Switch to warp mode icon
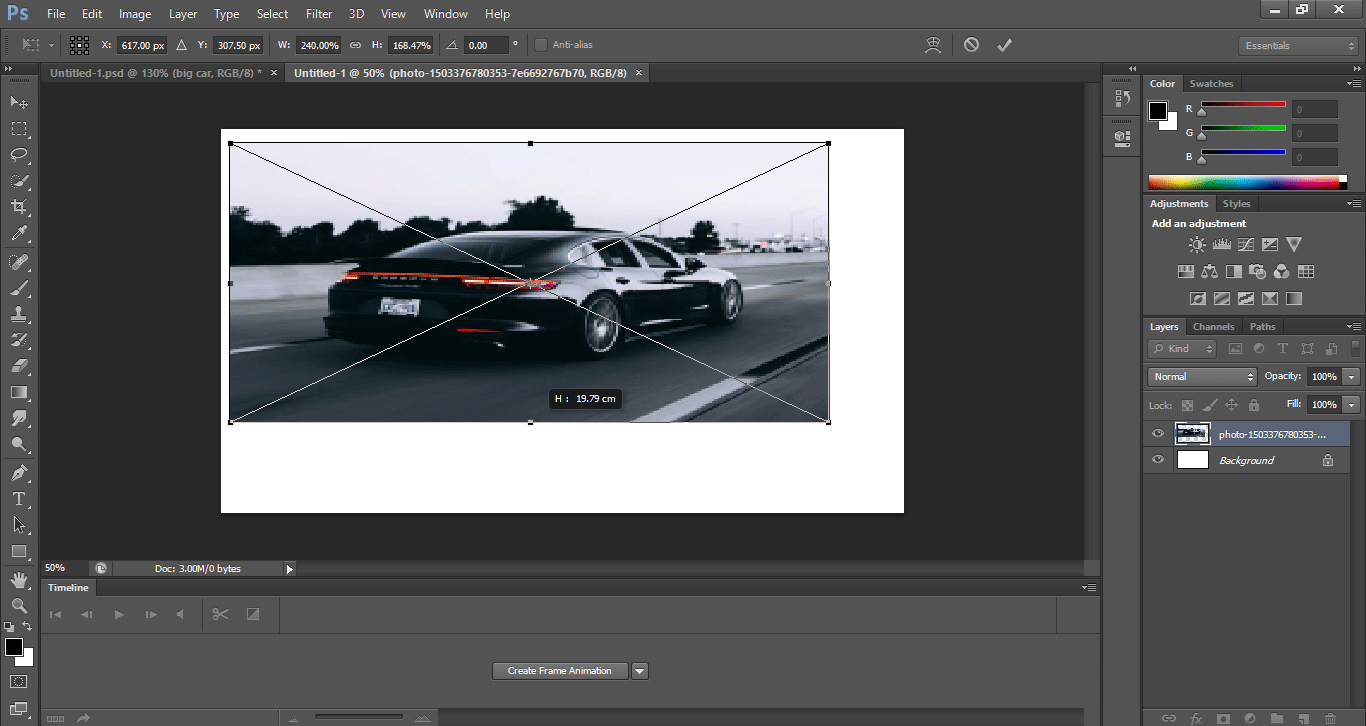 [x=934, y=45]
